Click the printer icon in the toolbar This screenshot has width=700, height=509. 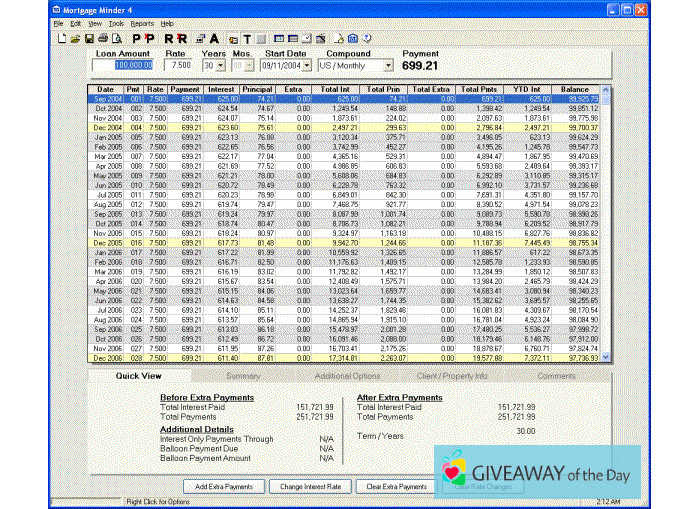pyautogui.click(x=102, y=37)
